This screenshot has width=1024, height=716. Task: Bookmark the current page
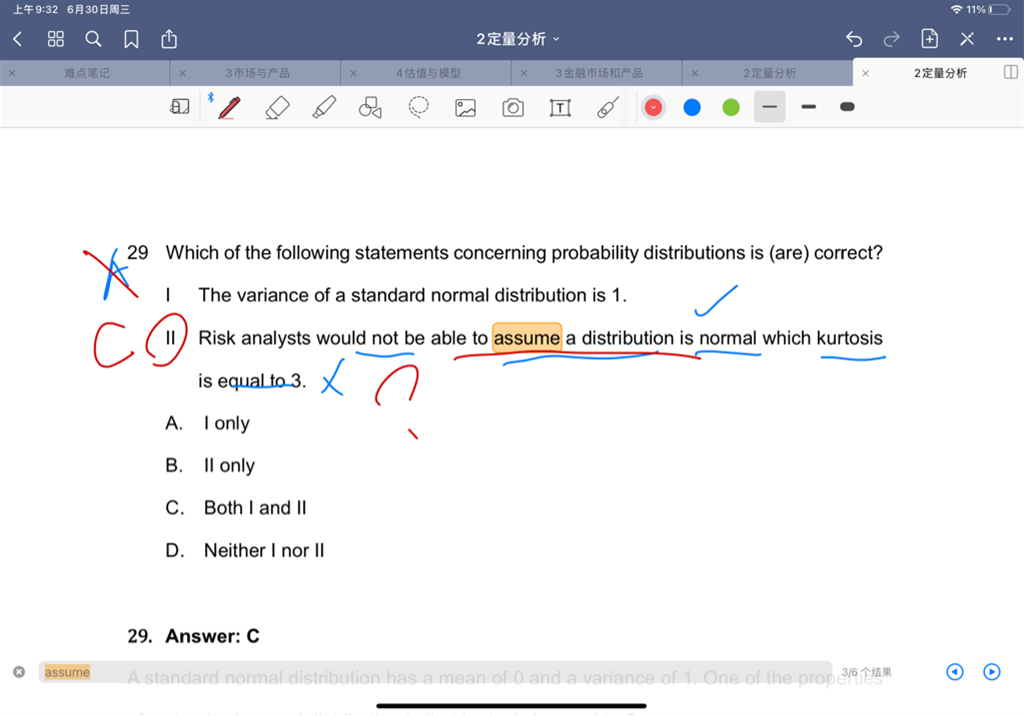(x=131, y=39)
